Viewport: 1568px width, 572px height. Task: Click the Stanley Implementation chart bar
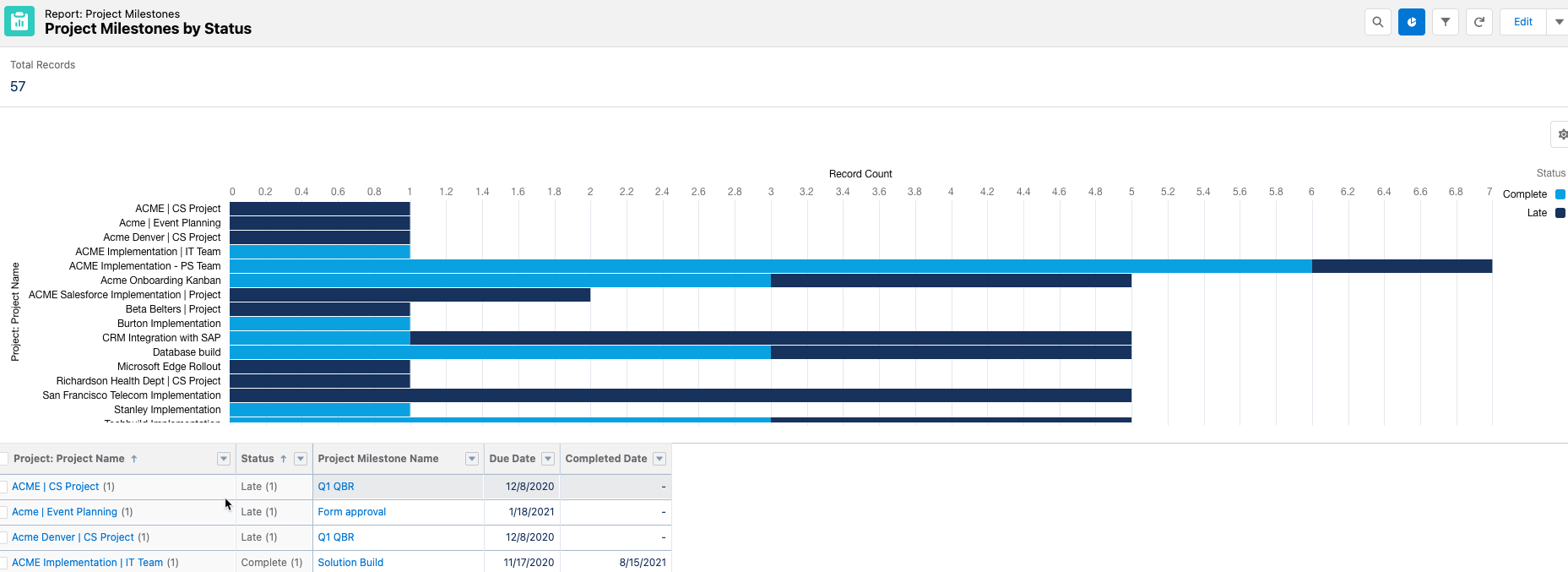tap(320, 410)
